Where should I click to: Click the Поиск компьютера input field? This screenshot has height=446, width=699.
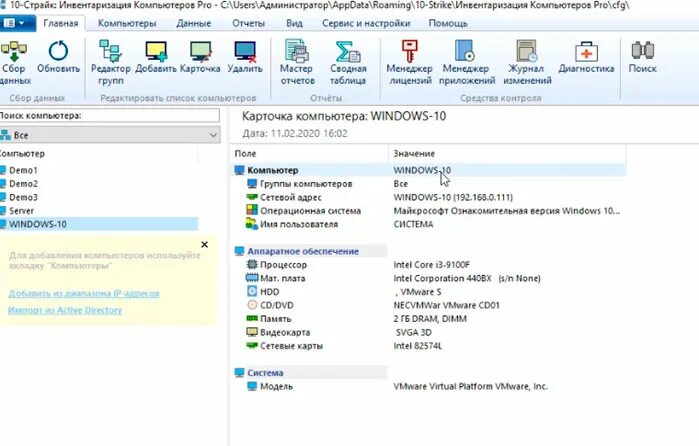coord(110,116)
